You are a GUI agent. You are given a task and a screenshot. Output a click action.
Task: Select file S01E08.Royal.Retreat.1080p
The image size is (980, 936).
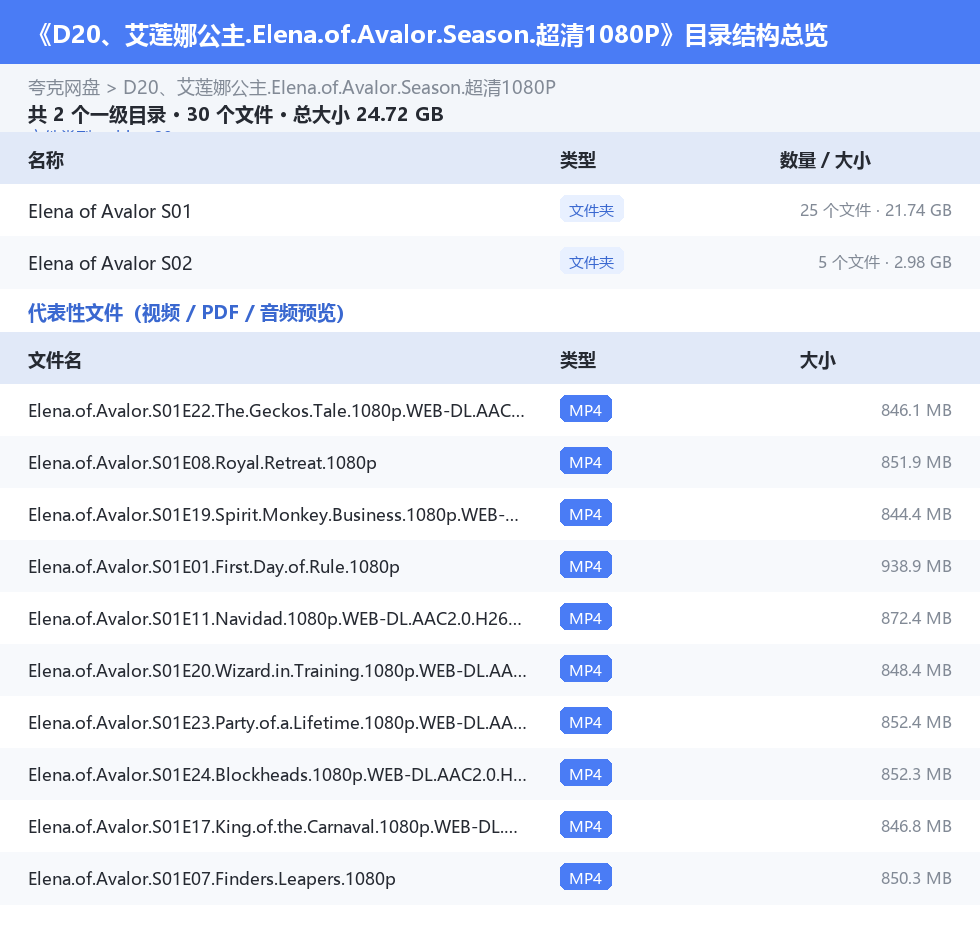(x=202, y=462)
